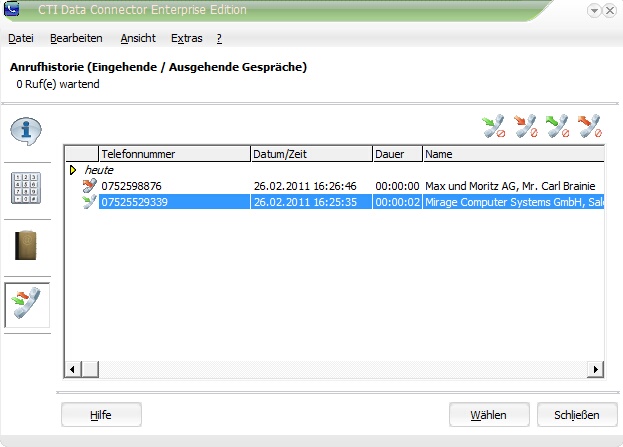
Task: Open the Extras menu
Action: coord(187,38)
